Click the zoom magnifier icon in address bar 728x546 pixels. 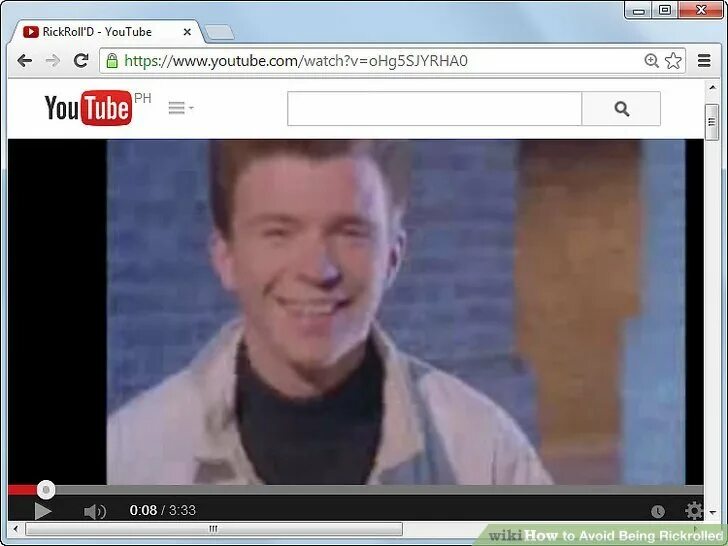(651, 60)
